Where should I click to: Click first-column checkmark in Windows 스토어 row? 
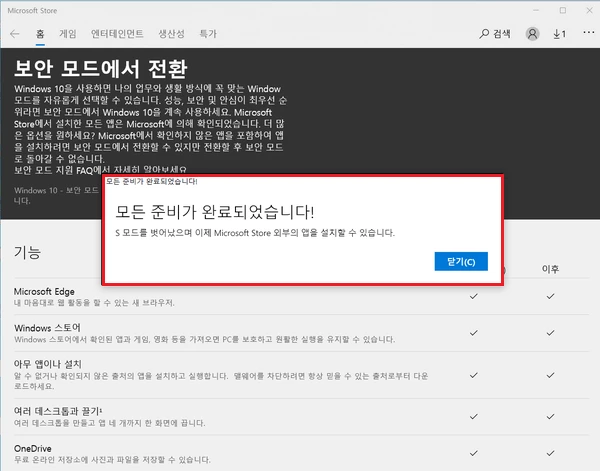coord(474,333)
